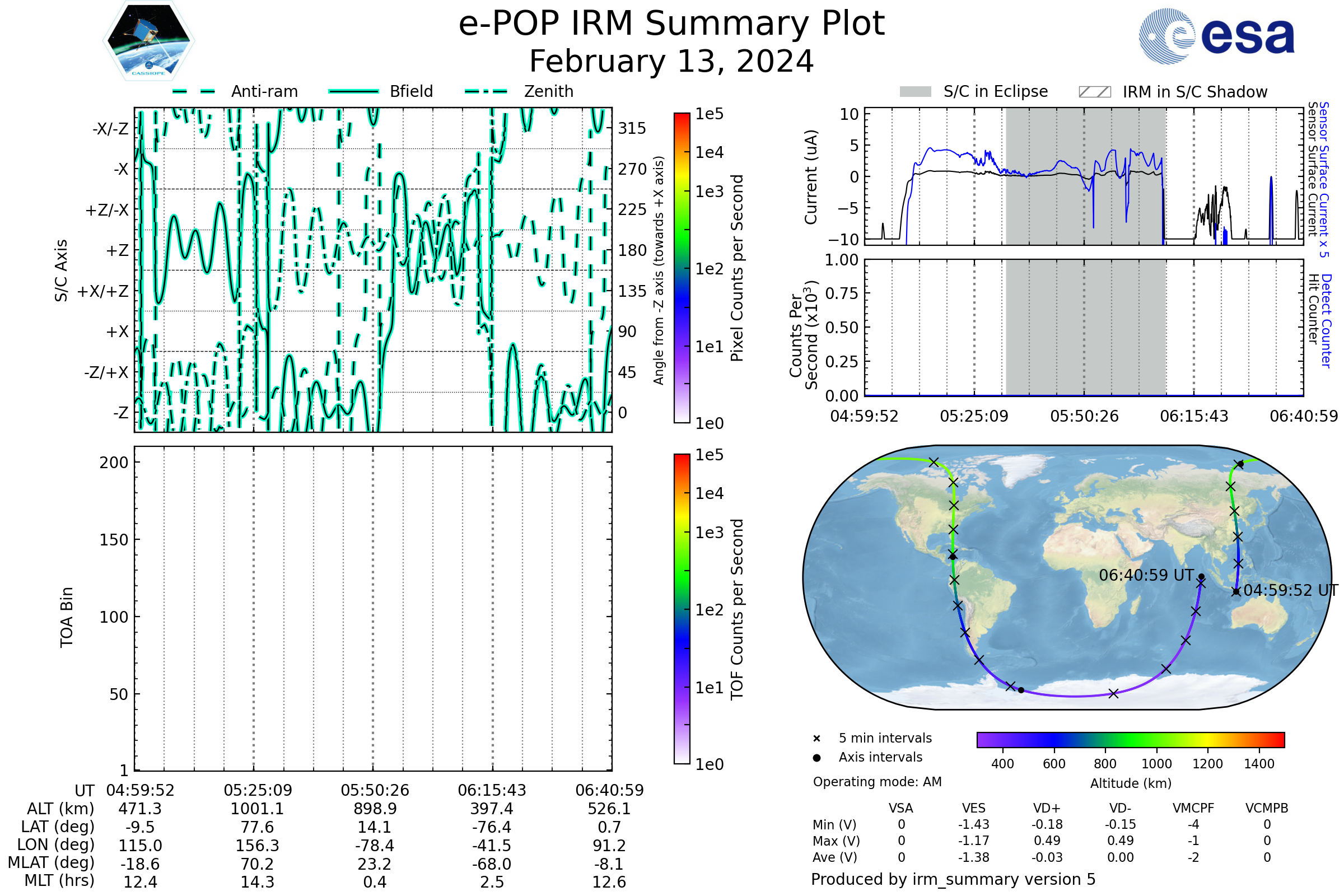Click the Anti-ram dashed legend line
1344x896 pixels.
tap(194, 91)
